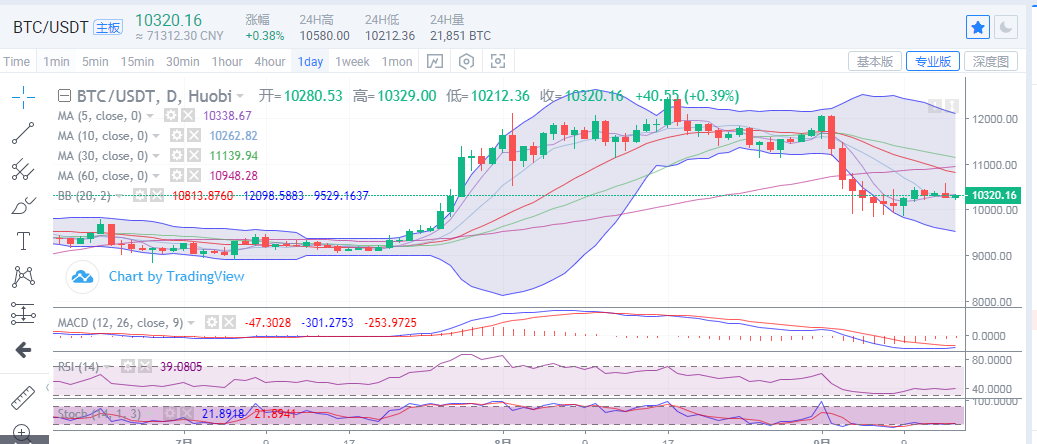
Task: Expand MA (30, close, 0) dropdown arrow
Action: pos(156,155)
